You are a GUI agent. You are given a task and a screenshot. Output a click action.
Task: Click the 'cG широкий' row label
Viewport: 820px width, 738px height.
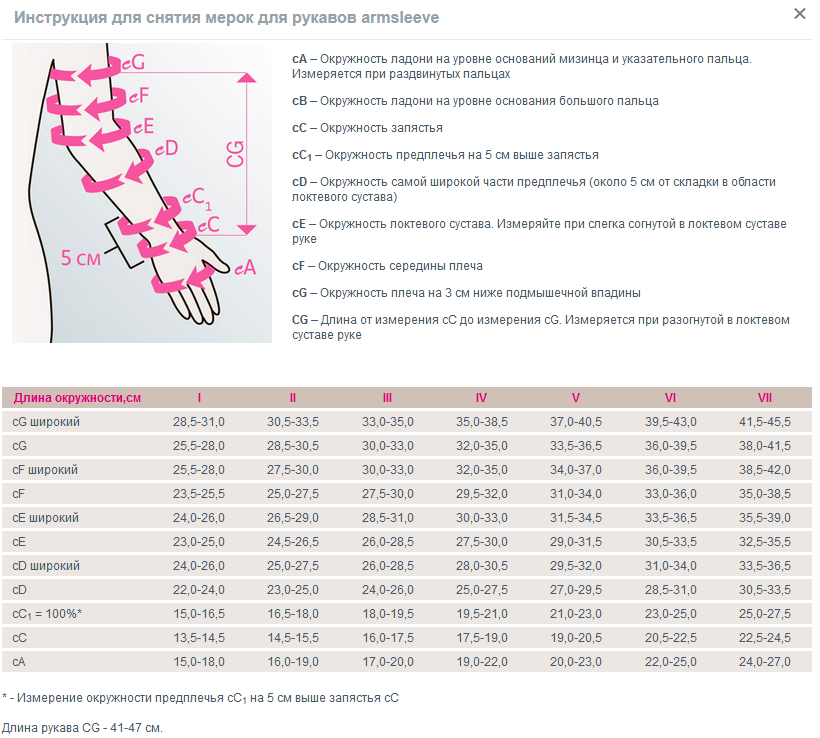[46, 422]
